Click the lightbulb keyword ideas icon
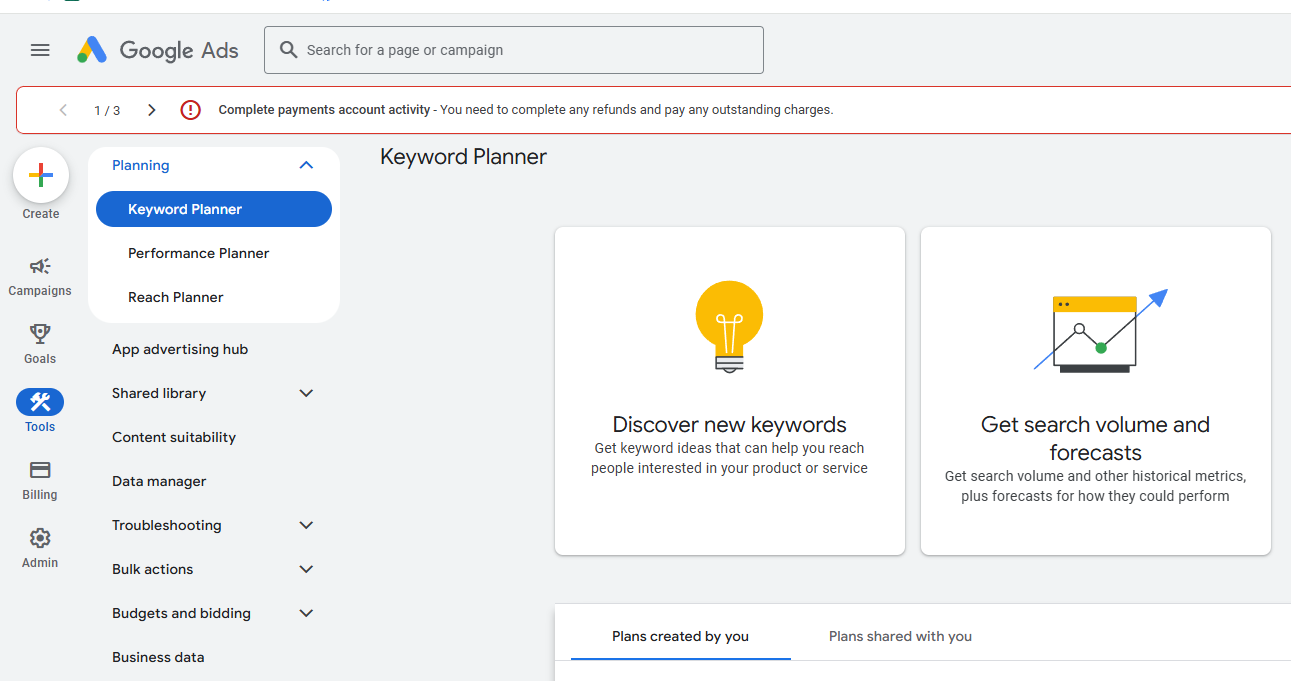Image resolution: width=1291 pixels, height=681 pixels. coord(729,327)
